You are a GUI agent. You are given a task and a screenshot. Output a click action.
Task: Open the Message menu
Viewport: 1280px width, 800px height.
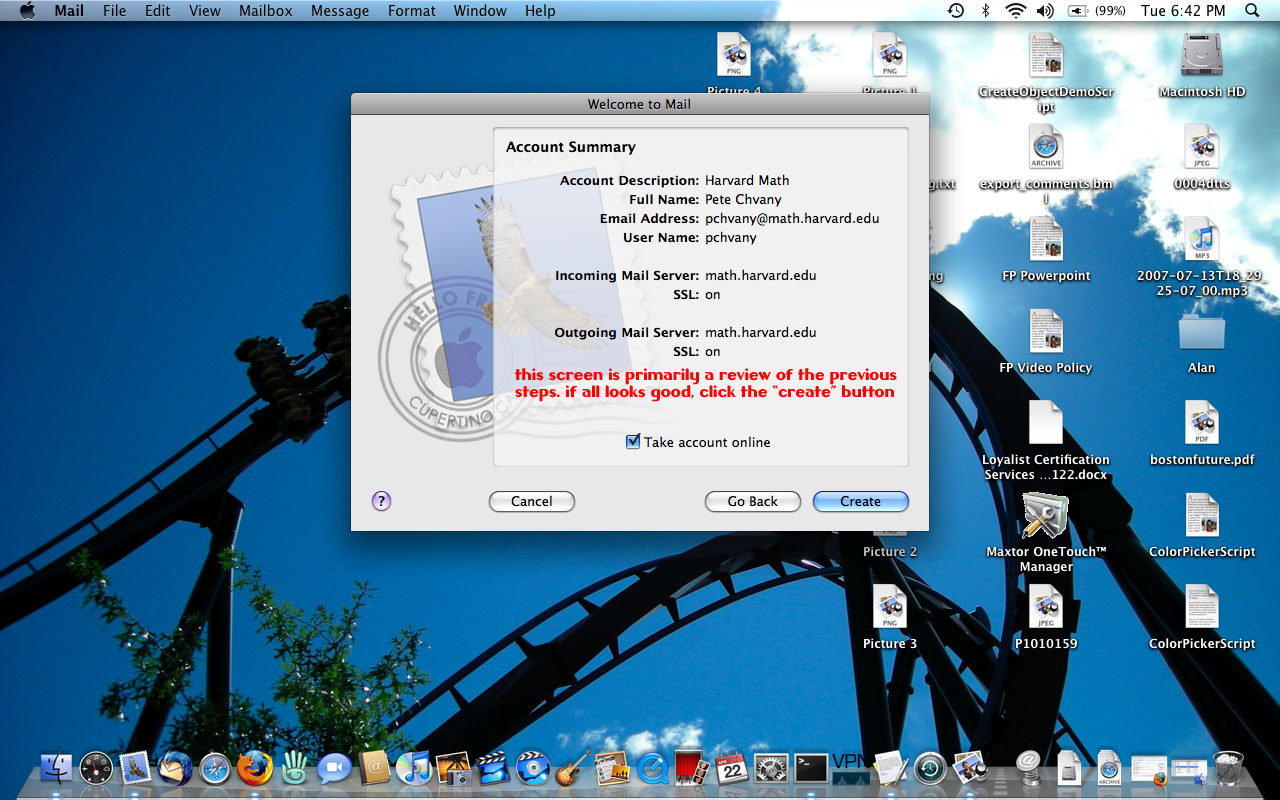click(x=340, y=11)
